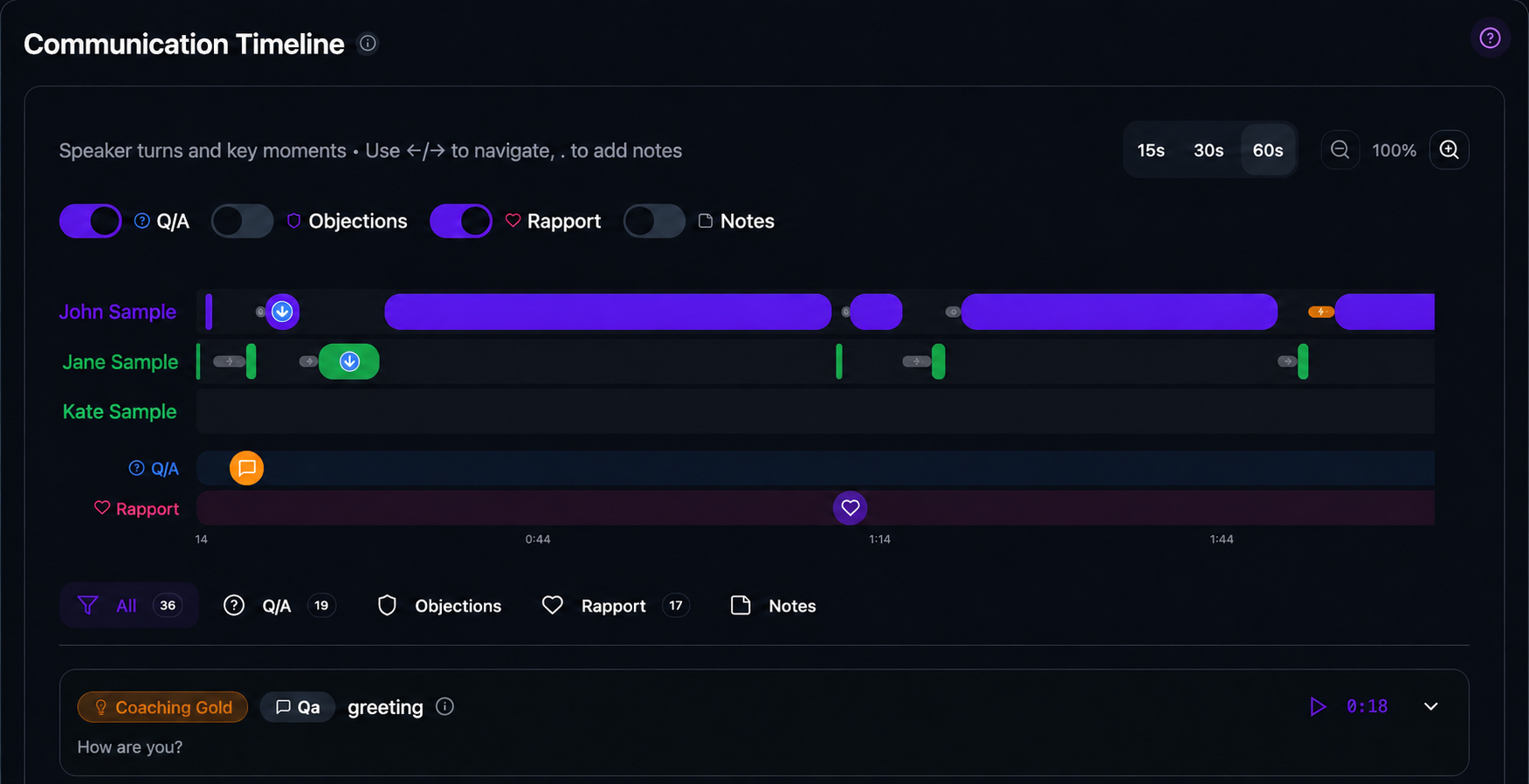
Task: Click the 100% zoom level readout
Action: [x=1394, y=150]
